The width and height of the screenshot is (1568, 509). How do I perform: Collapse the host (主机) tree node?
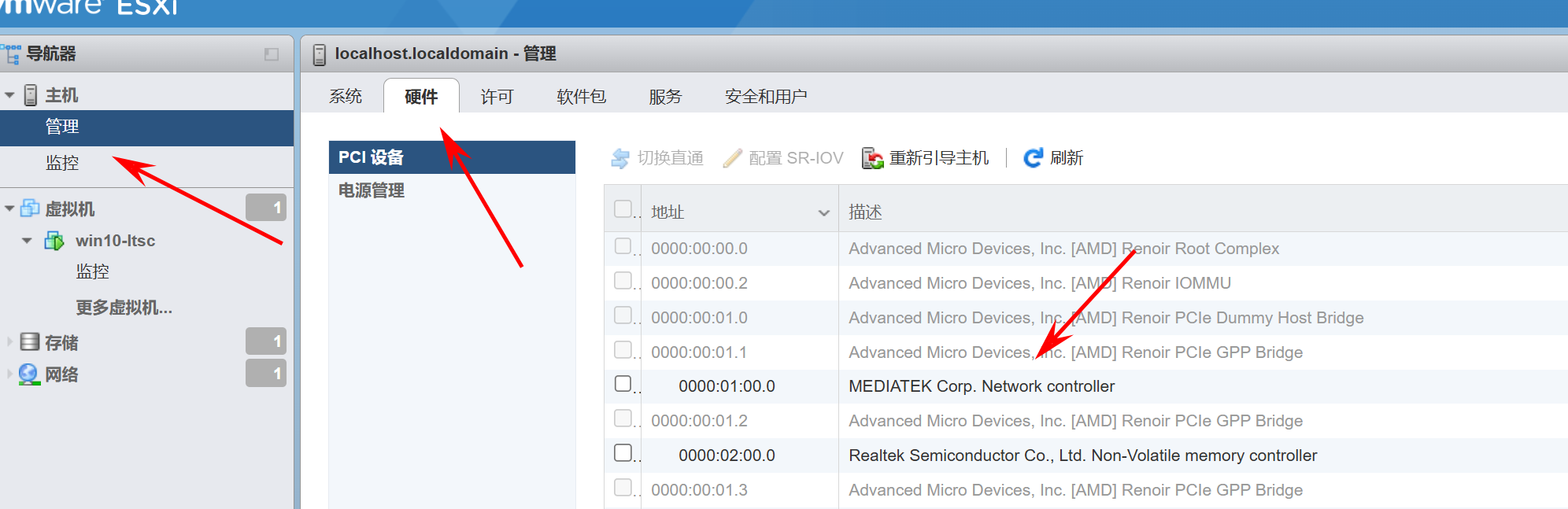(x=9, y=95)
